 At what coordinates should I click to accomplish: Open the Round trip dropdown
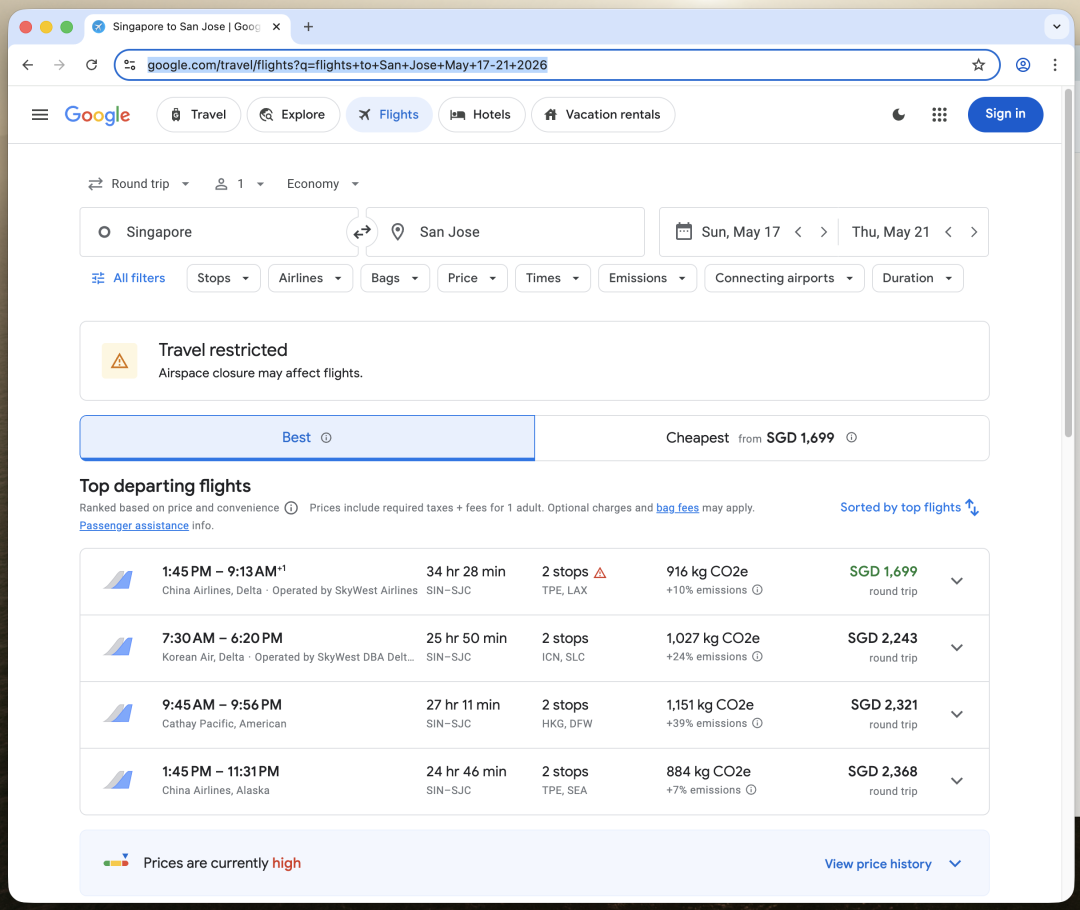pyautogui.click(x=138, y=184)
